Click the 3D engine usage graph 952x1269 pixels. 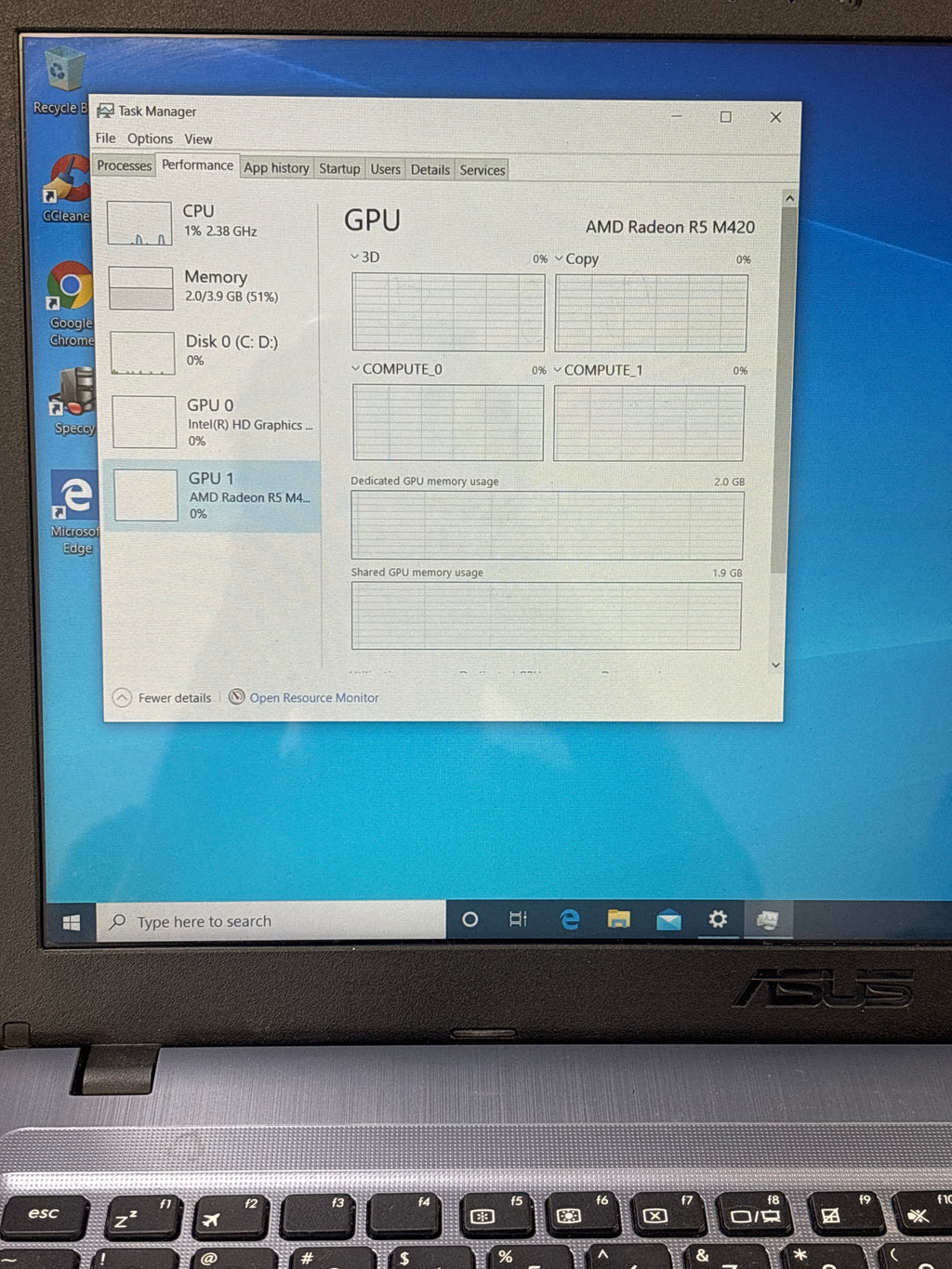[x=448, y=312]
